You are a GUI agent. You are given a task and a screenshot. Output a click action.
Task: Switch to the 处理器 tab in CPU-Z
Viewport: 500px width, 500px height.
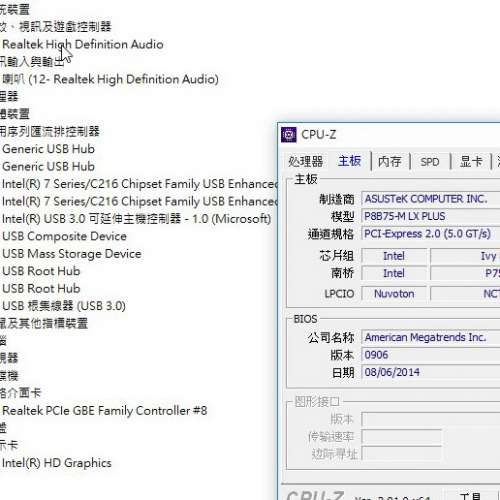click(x=305, y=162)
